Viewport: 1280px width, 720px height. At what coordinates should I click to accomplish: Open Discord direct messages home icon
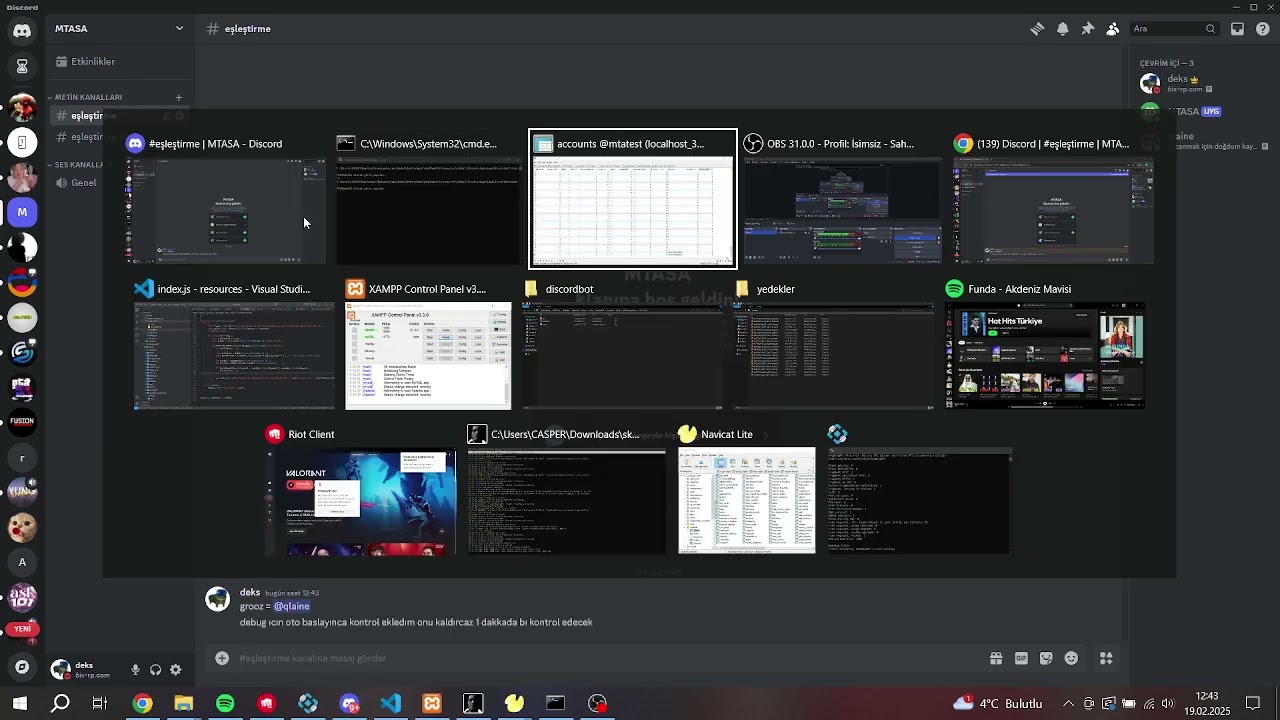[22, 31]
